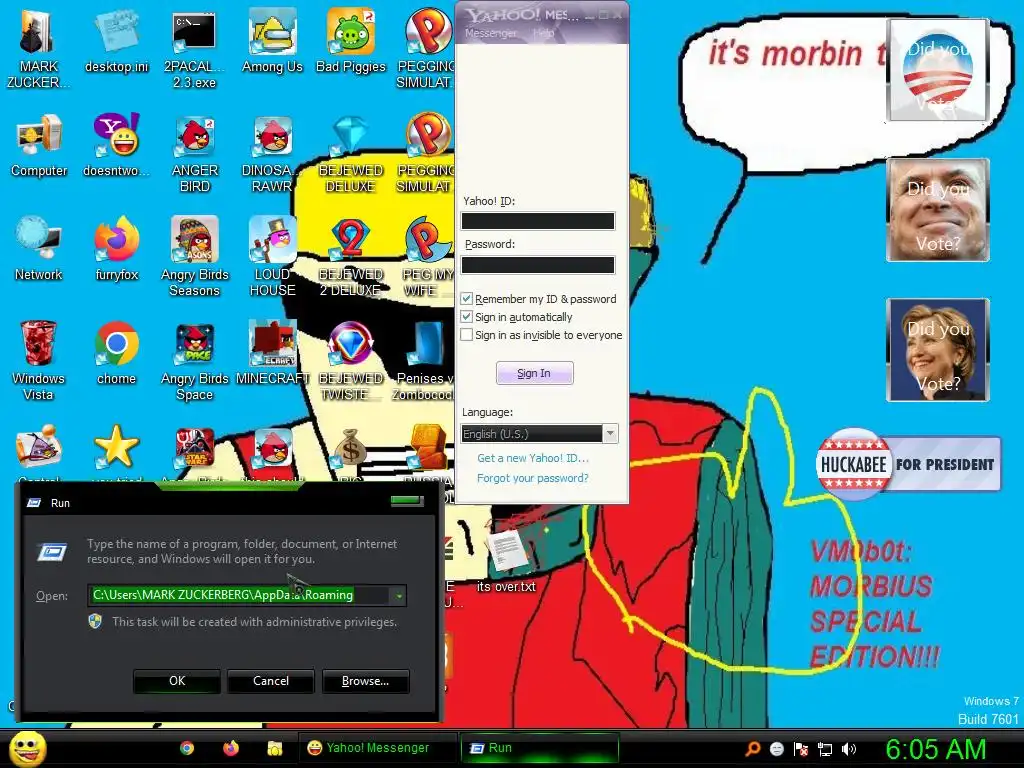The width and height of the screenshot is (1024, 768).
Task: Open the Windows Vista recycle bin icon
Action: [38, 360]
